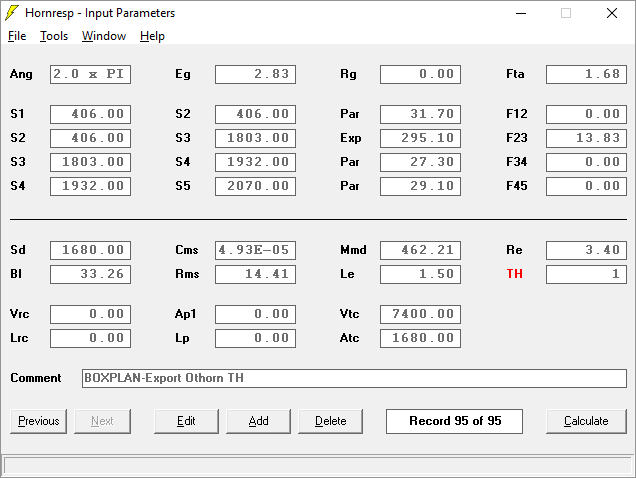636x478 pixels.
Task: Select the F23 field with 13.83
Action: tap(587, 138)
